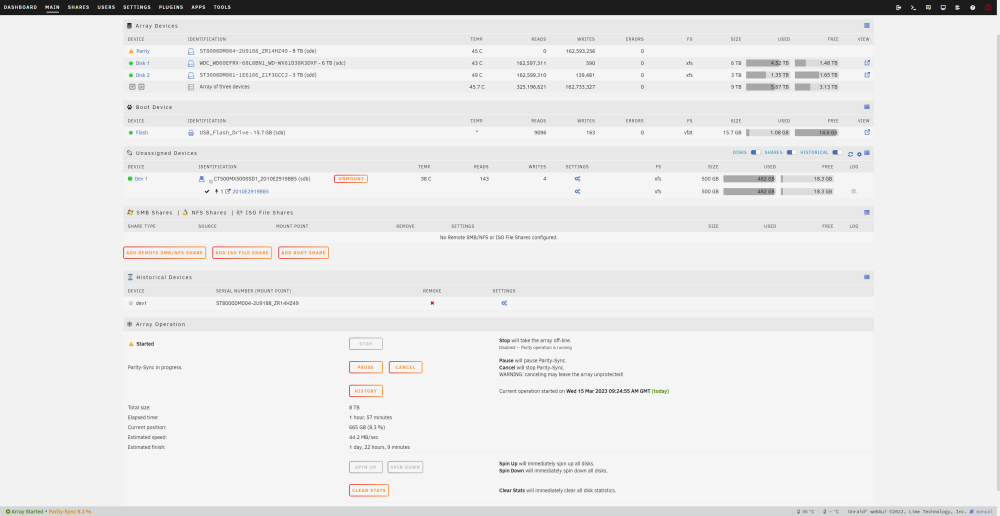Click ADD ISO FILE SHARE button

(242, 253)
